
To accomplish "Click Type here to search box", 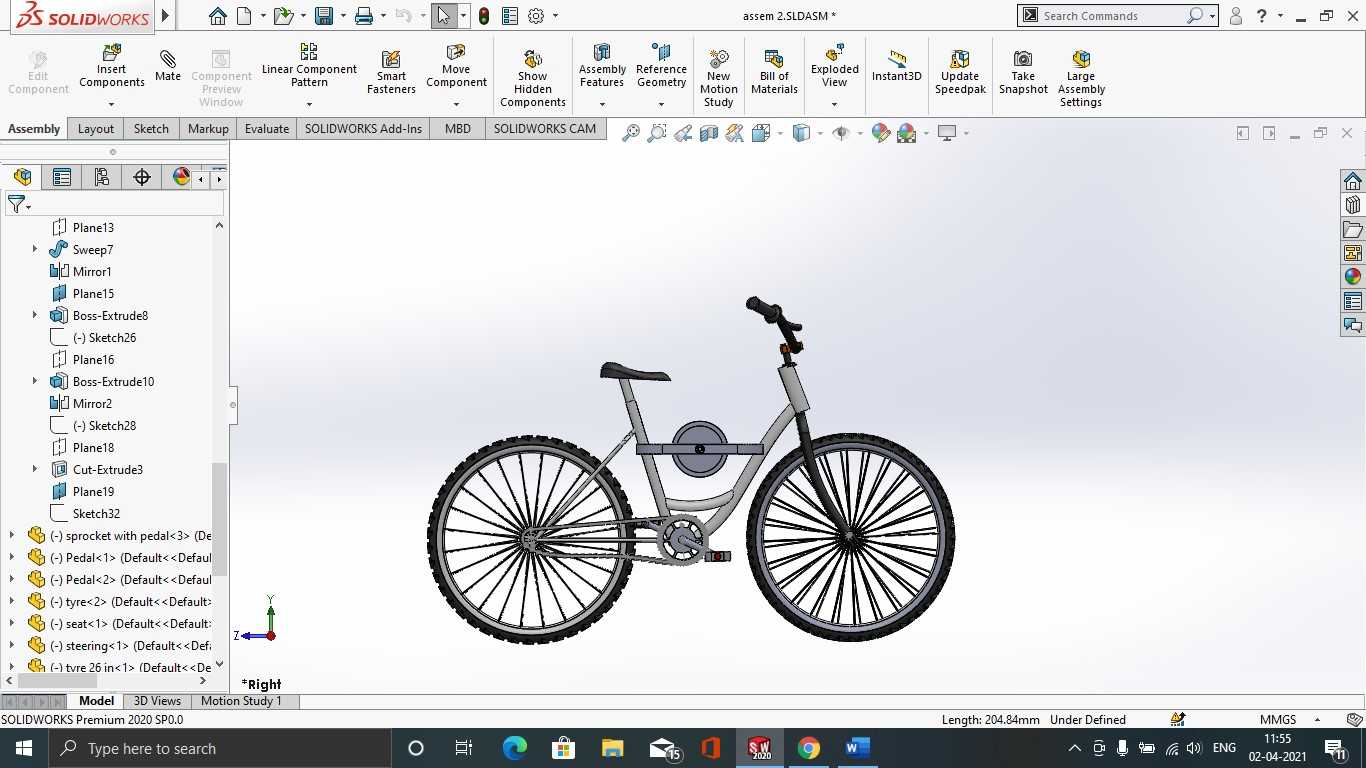I will click(x=219, y=748).
